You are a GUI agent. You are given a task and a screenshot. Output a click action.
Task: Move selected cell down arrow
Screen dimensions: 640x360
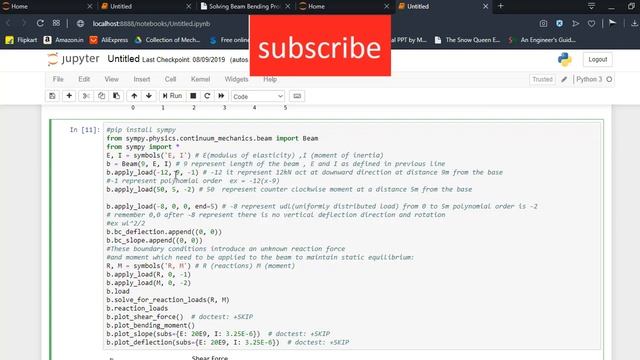coord(149,96)
